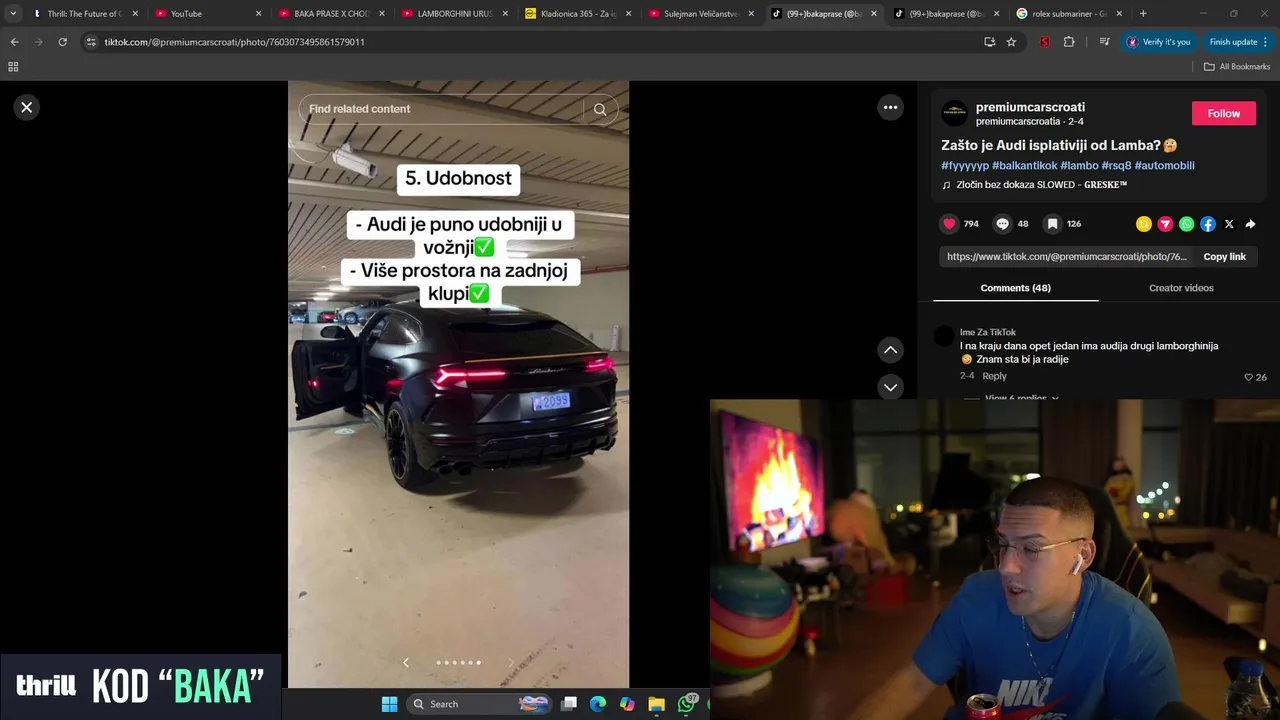Open Task View on the taskbar

569,704
